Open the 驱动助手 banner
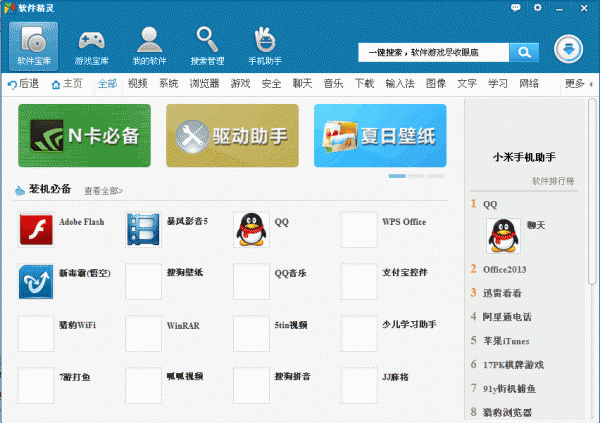Viewport: 600px width, 423px height. (x=232, y=136)
